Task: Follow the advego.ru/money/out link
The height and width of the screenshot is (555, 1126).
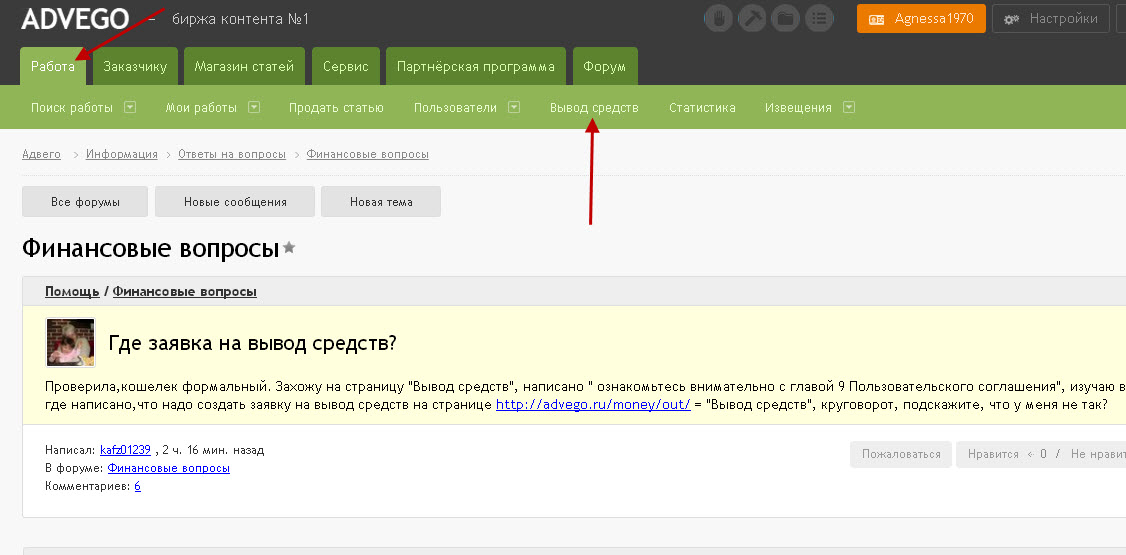Action: click(x=592, y=405)
